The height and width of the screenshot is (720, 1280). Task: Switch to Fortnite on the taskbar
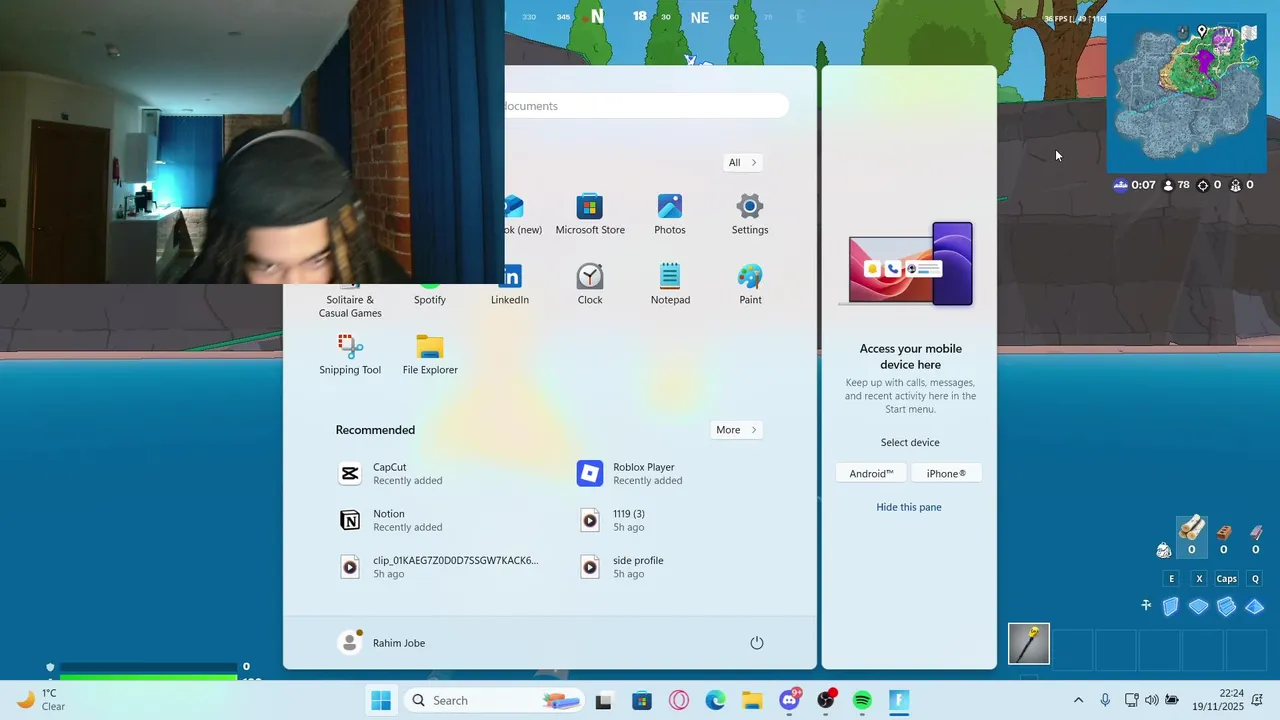(899, 701)
